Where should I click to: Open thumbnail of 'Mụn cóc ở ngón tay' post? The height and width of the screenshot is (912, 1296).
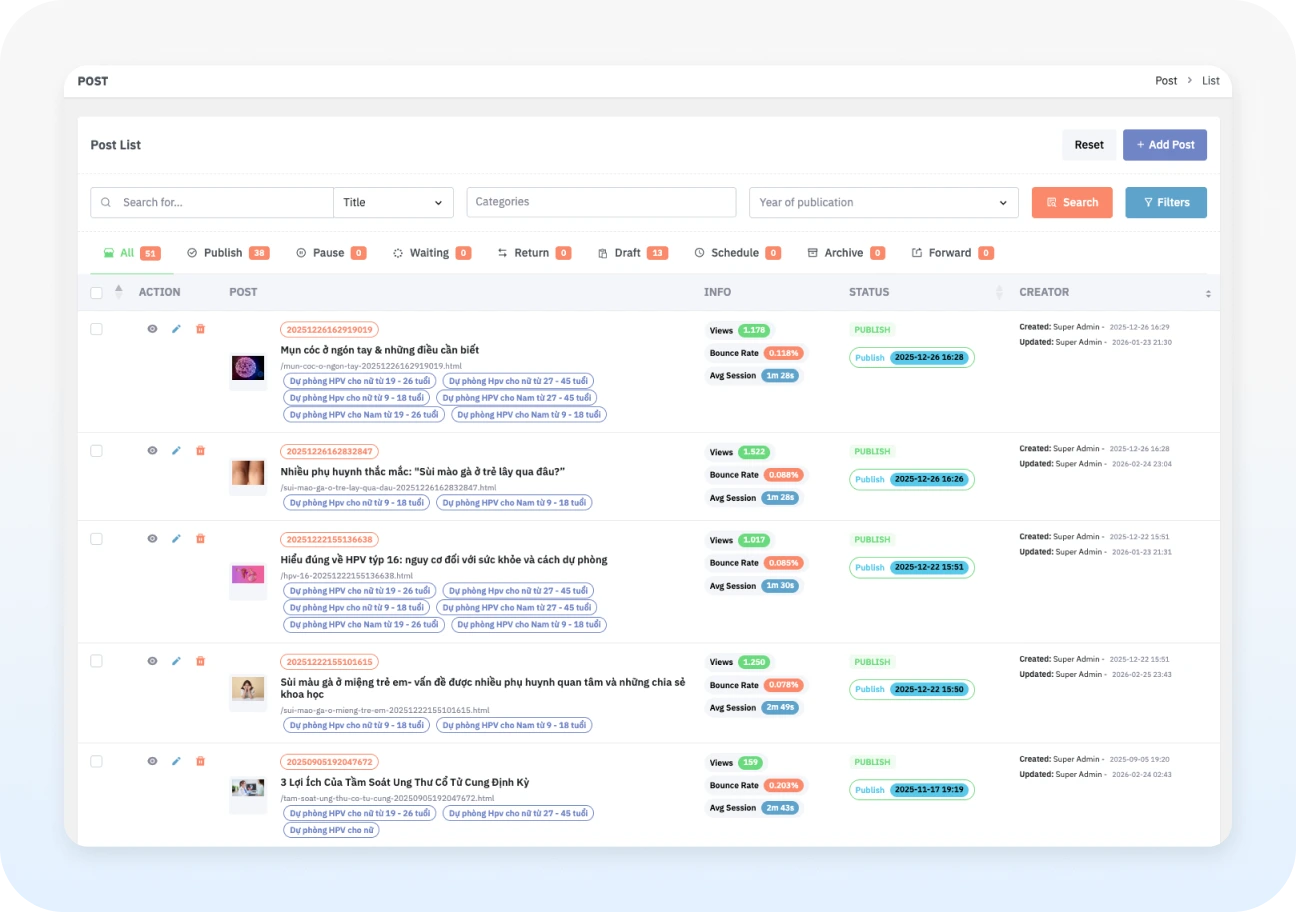[248, 368]
